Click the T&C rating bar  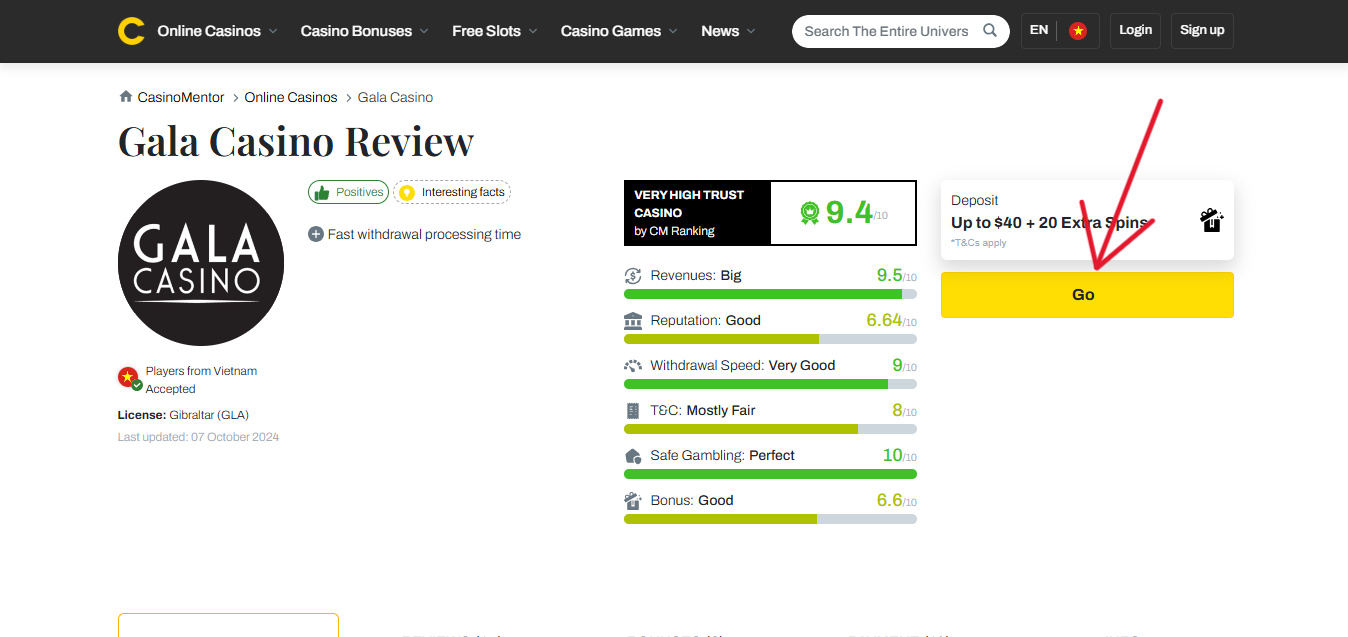click(770, 429)
